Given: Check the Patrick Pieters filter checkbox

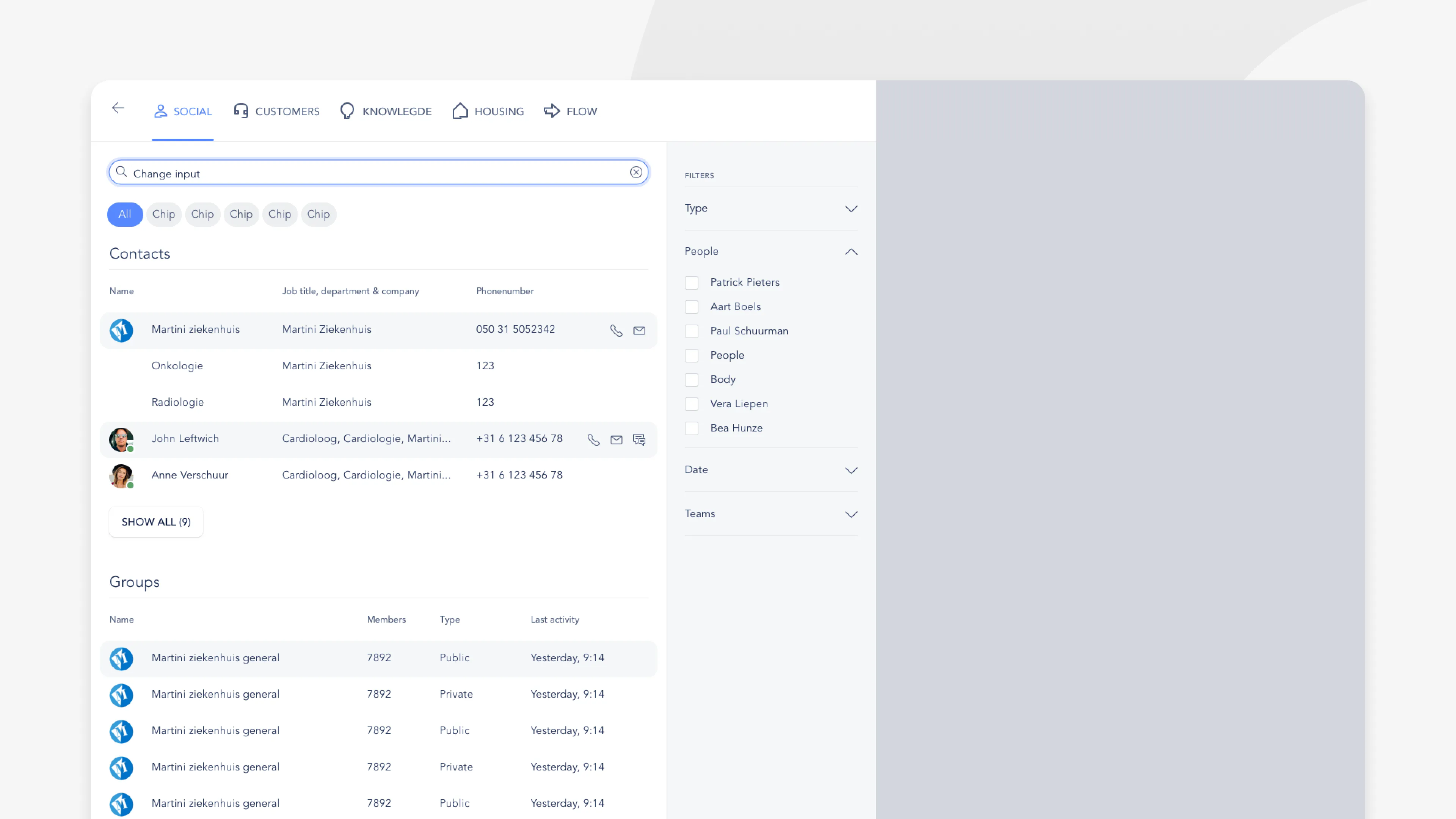Looking at the screenshot, I should coord(692,282).
